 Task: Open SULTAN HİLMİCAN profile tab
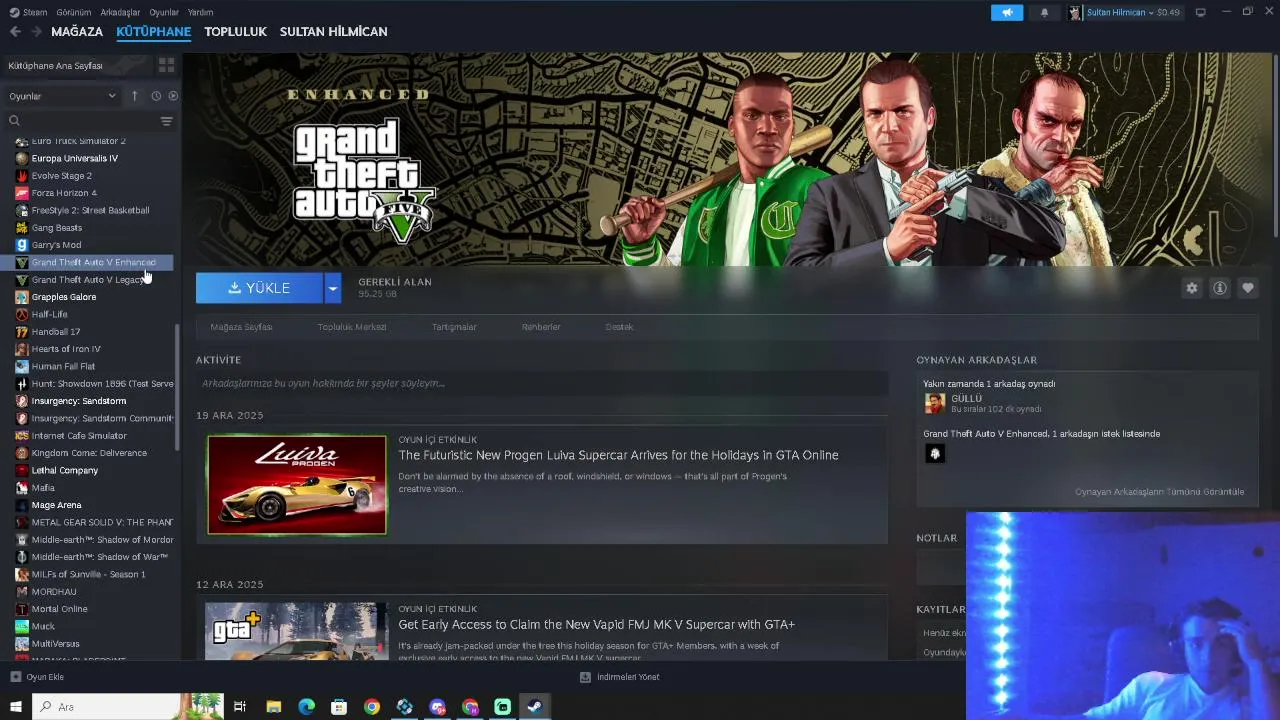[x=333, y=32]
